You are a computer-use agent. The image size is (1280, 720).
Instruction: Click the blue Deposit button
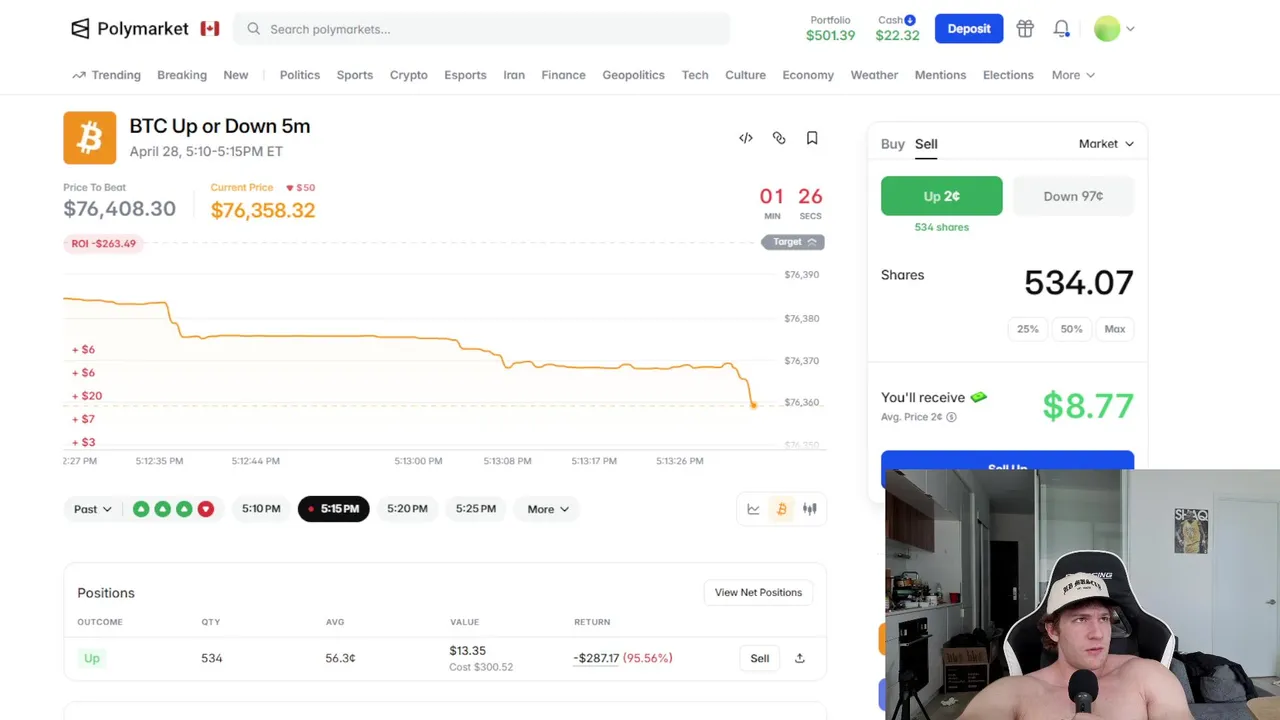pos(968,29)
